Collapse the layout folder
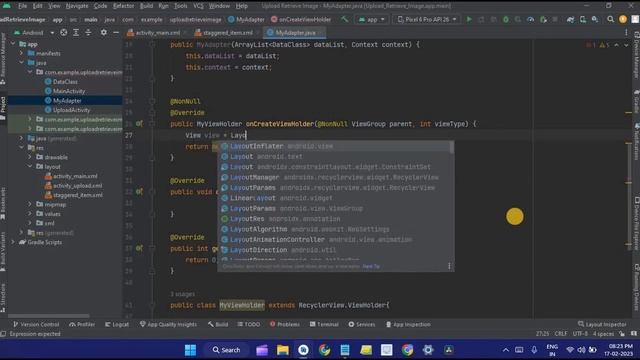The height and width of the screenshot is (360, 640). pos(30,166)
